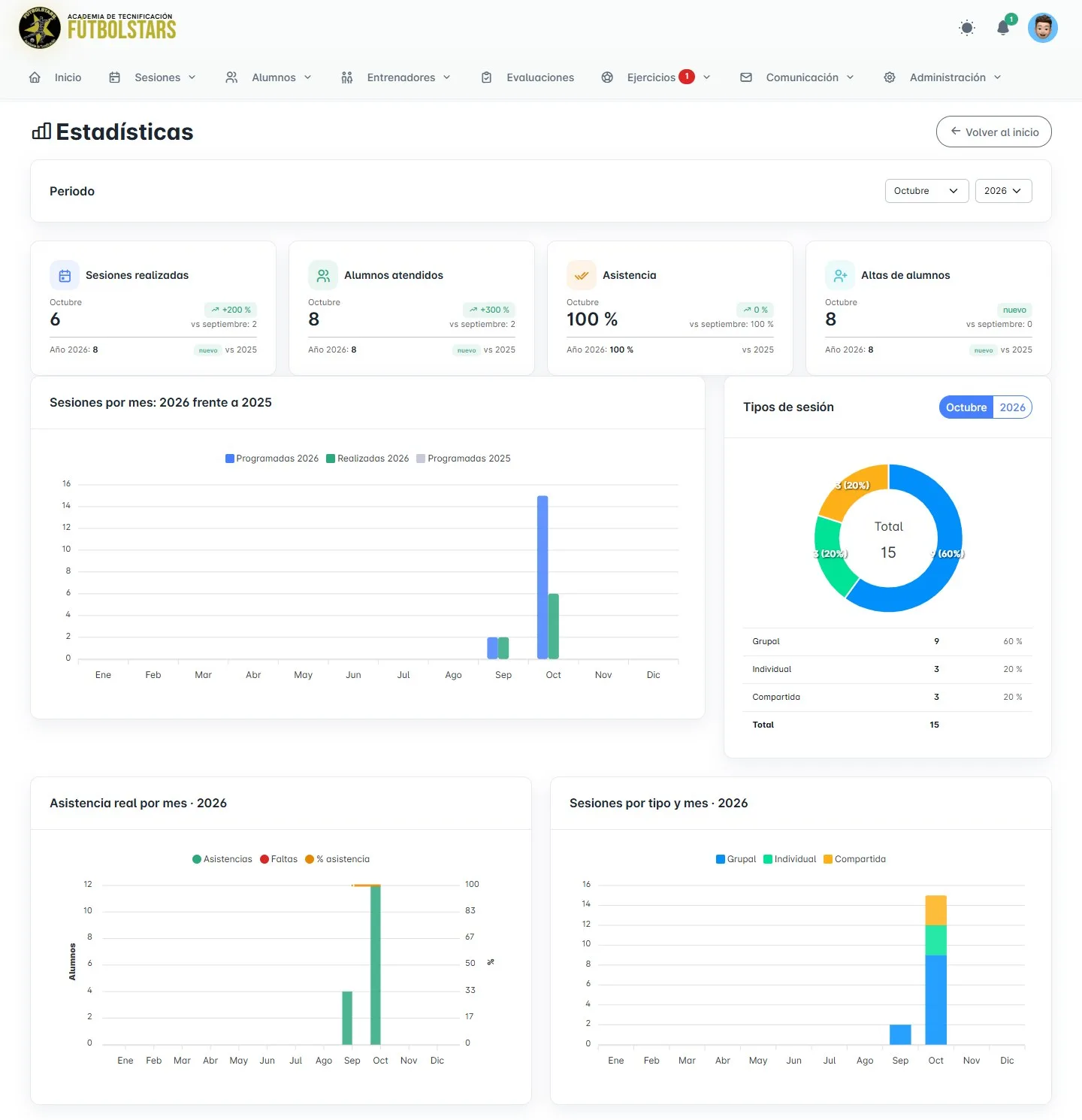Click the Alumnos atendidos card icon

pyautogui.click(x=323, y=275)
